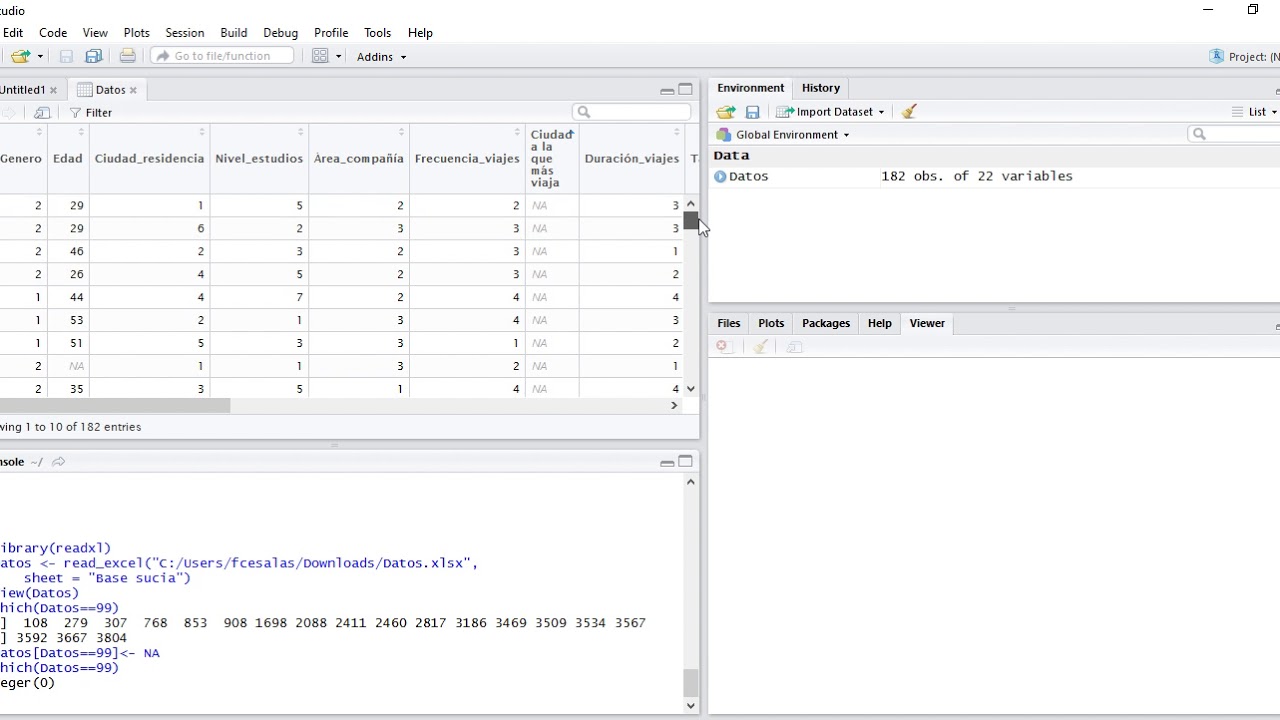
Task: Toggle the Filter button in data viewer
Action: point(90,113)
